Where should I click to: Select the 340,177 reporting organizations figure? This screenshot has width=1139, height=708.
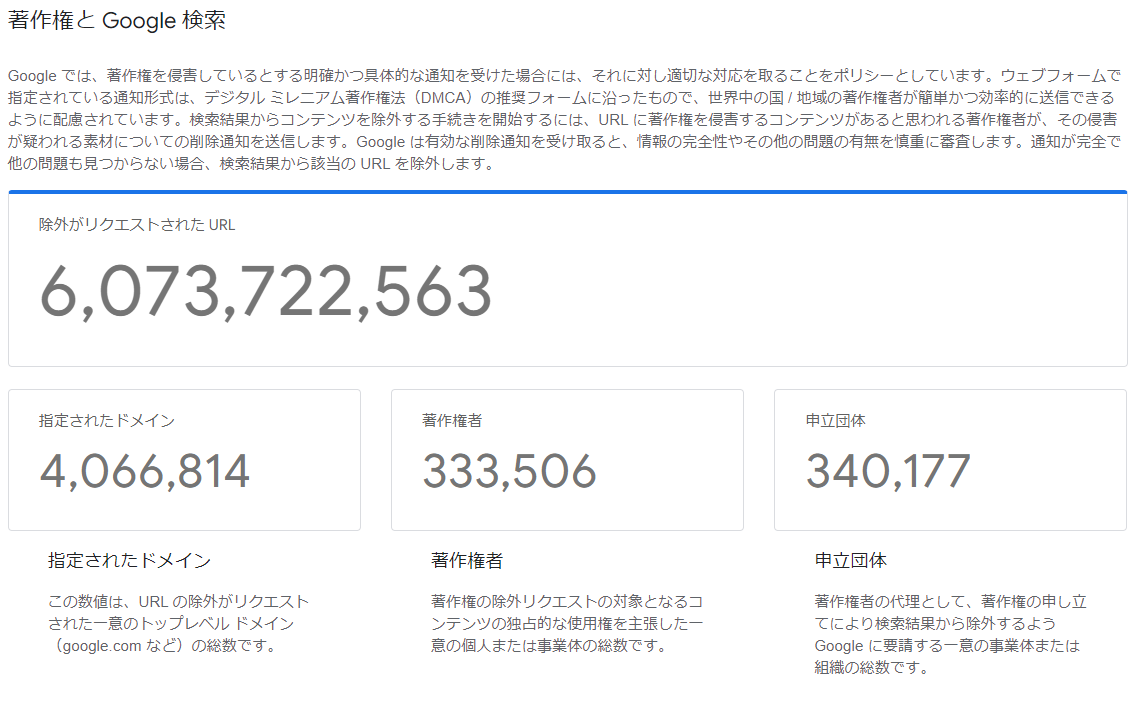(888, 471)
